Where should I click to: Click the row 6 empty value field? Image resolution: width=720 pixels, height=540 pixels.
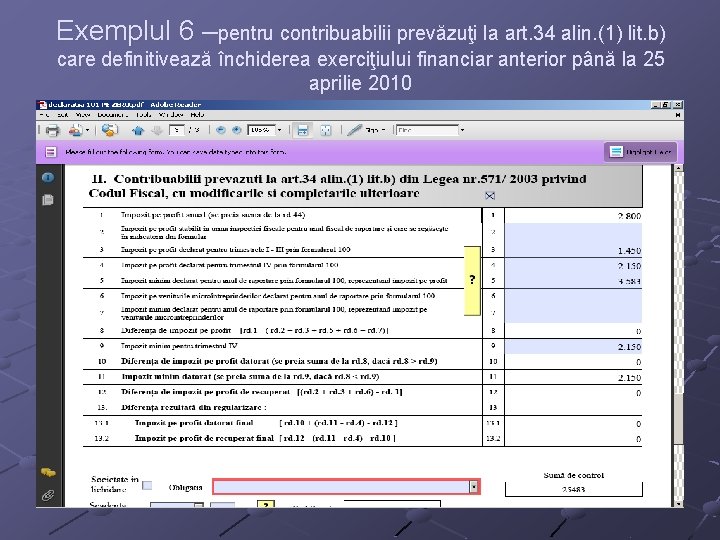(573, 296)
